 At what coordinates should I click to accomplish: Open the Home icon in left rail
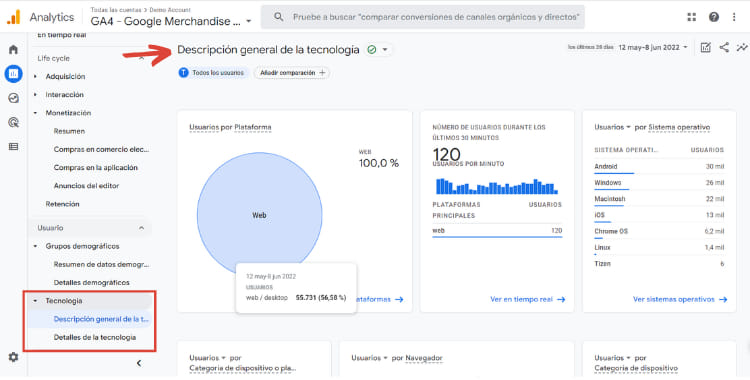[13, 49]
